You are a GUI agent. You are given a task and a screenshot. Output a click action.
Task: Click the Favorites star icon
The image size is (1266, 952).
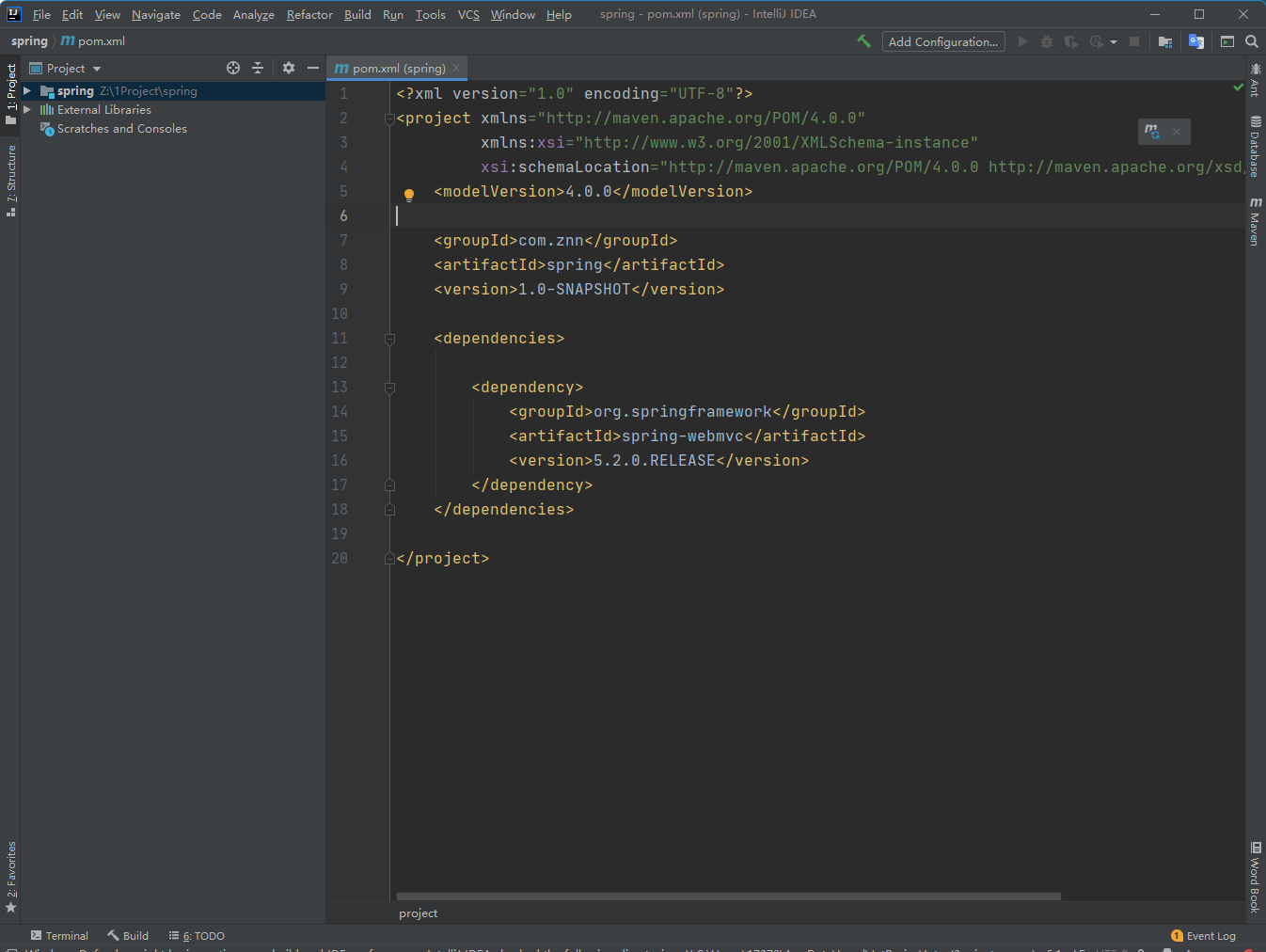[11, 908]
